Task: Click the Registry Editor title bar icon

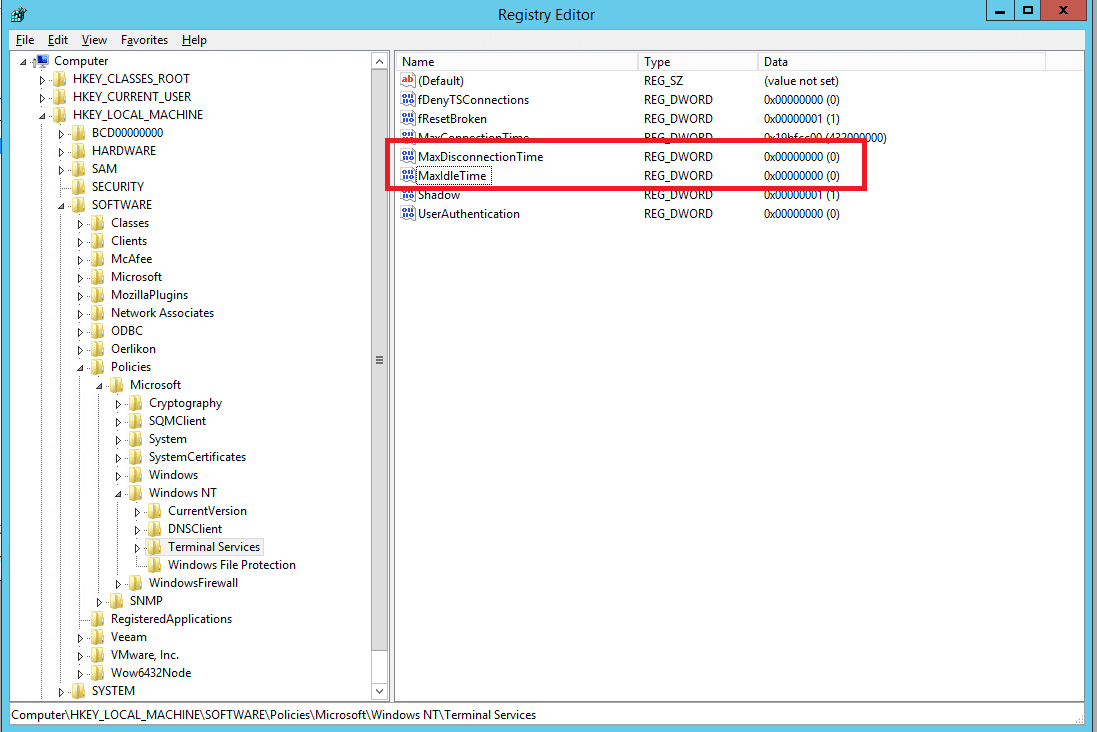Action: [19, 14]
